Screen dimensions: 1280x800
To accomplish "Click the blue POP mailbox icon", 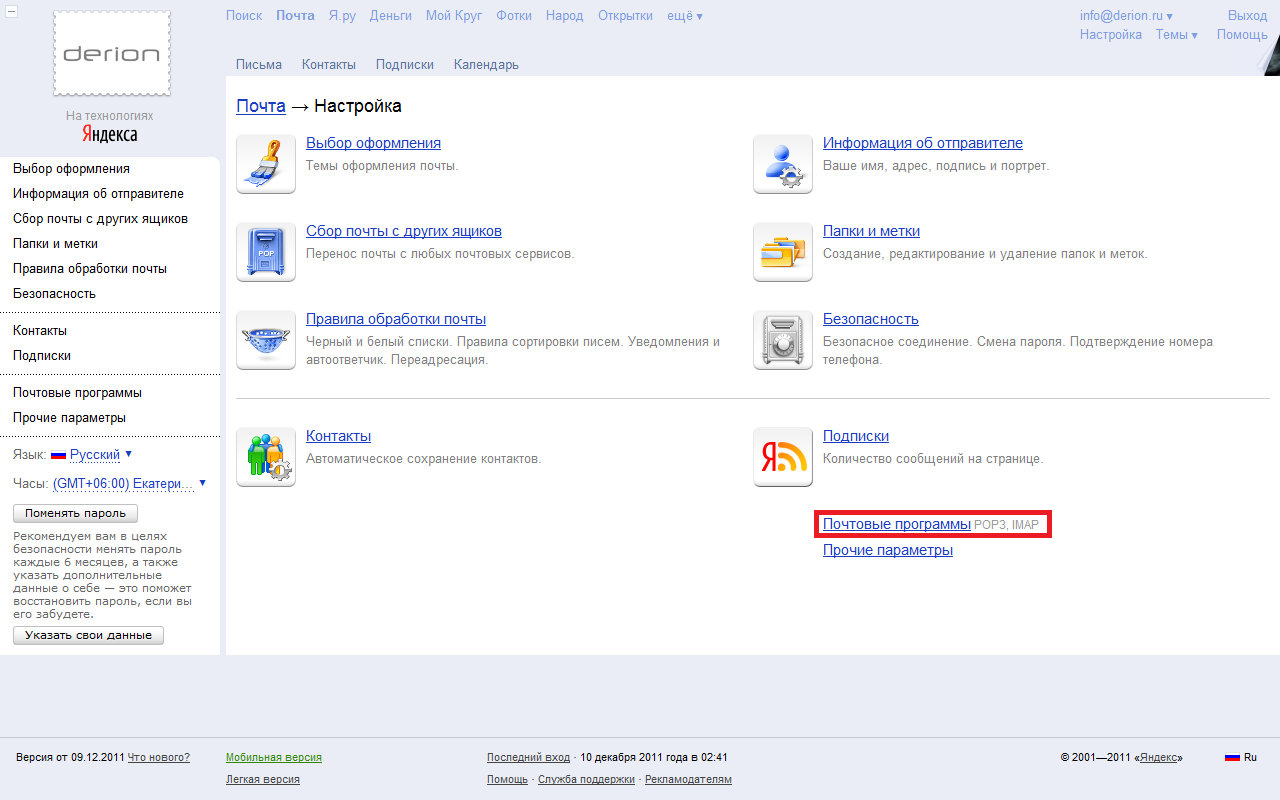I will pyautogui.click(x=266, y=252).
